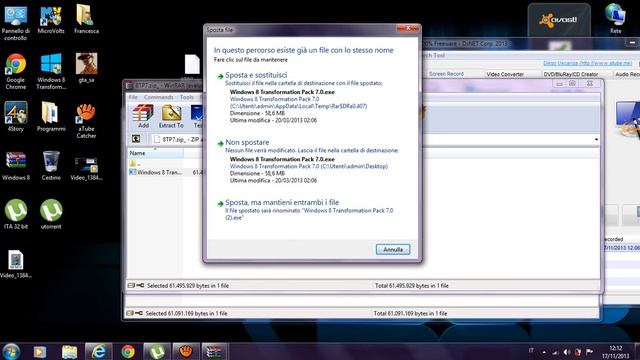Switch to Video Converter tab
Viewport: 640px width, 360px height.
pos(505,74)
